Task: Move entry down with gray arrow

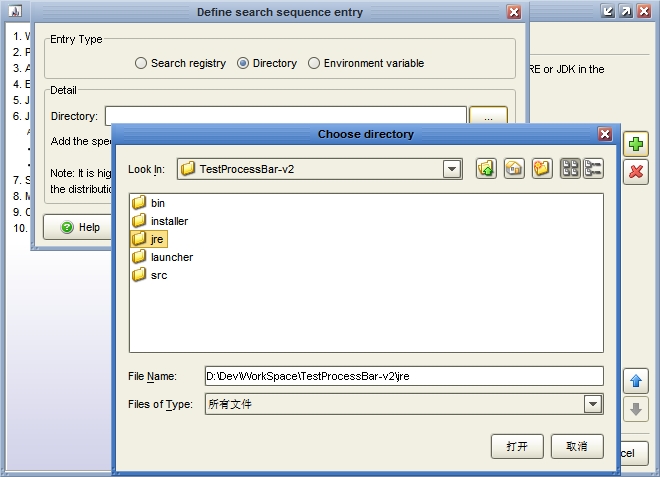Action: tap(636, 409)
